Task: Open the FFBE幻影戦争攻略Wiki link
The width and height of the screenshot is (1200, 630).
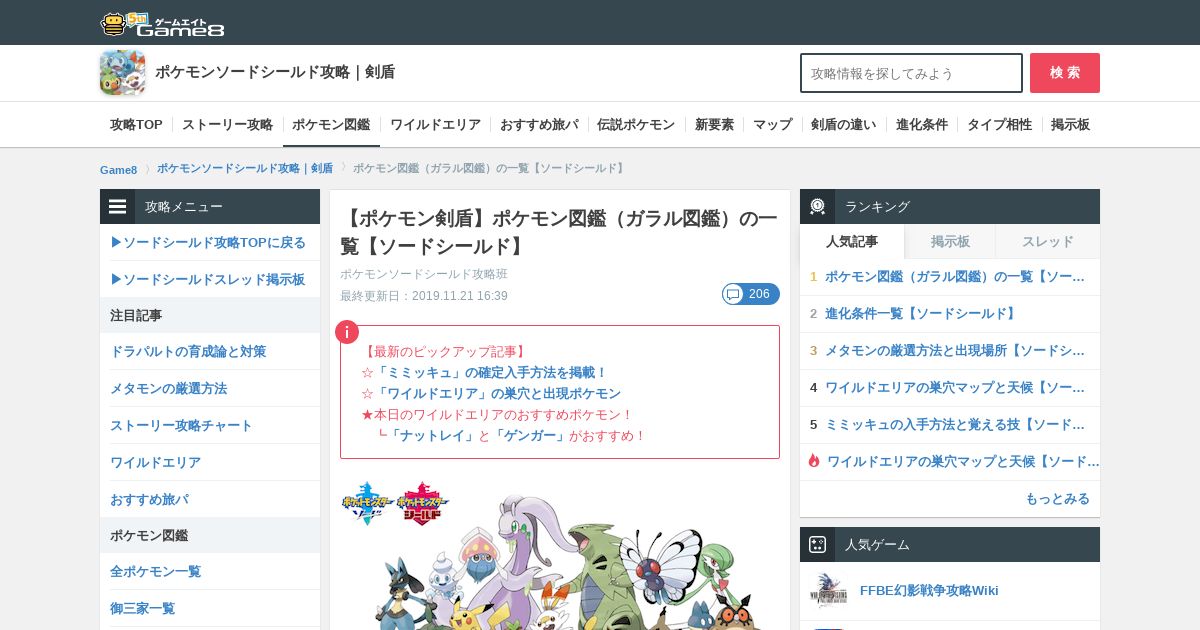Action: click(x=929, y=591)
